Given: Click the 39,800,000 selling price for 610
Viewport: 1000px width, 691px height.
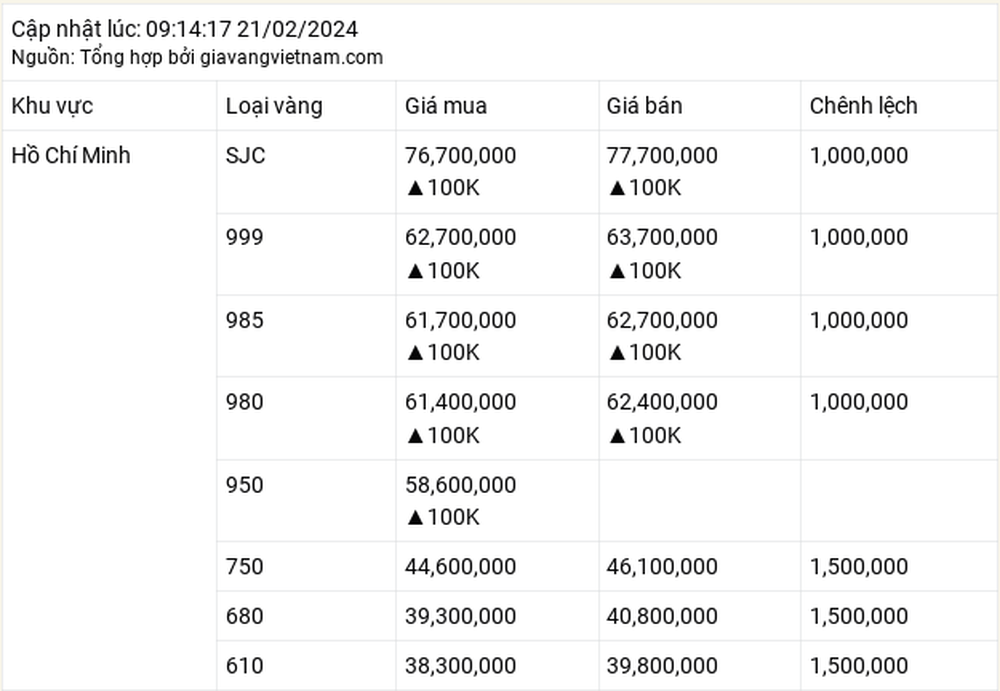Looking at the screenshot, I should point(662,666).
